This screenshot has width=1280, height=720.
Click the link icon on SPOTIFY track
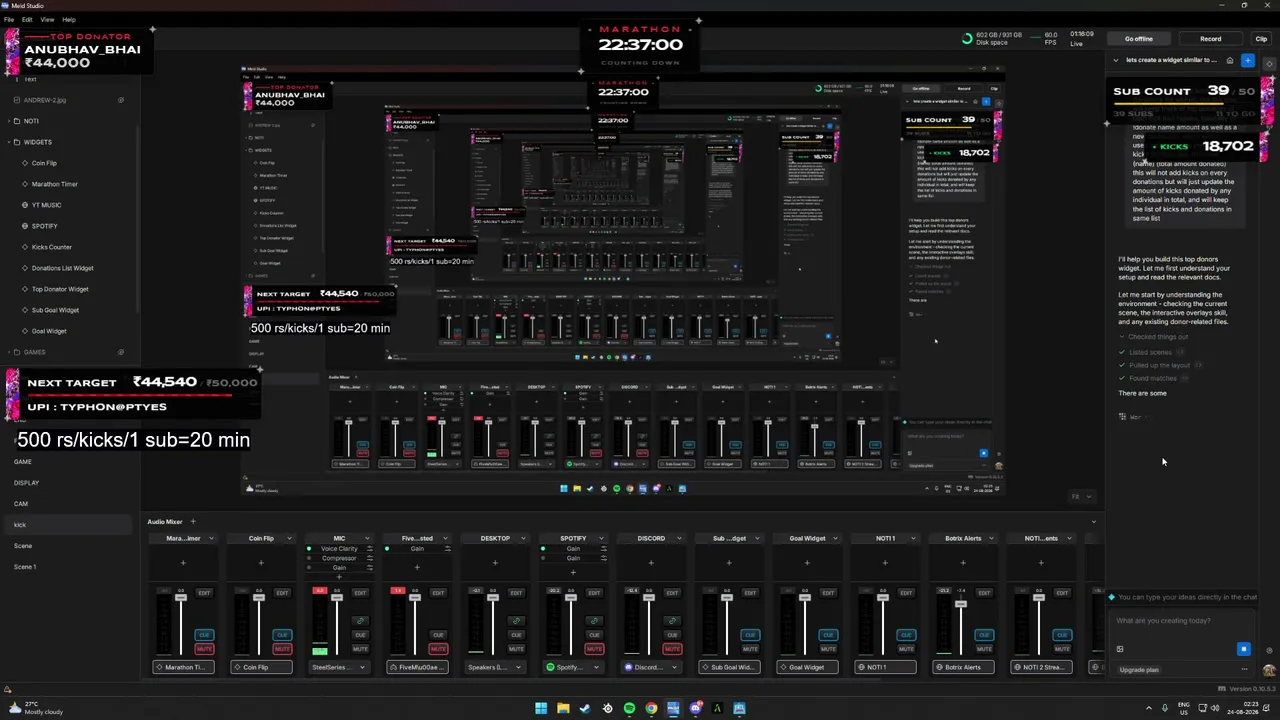pyautogui.click(x=594, y=621)
